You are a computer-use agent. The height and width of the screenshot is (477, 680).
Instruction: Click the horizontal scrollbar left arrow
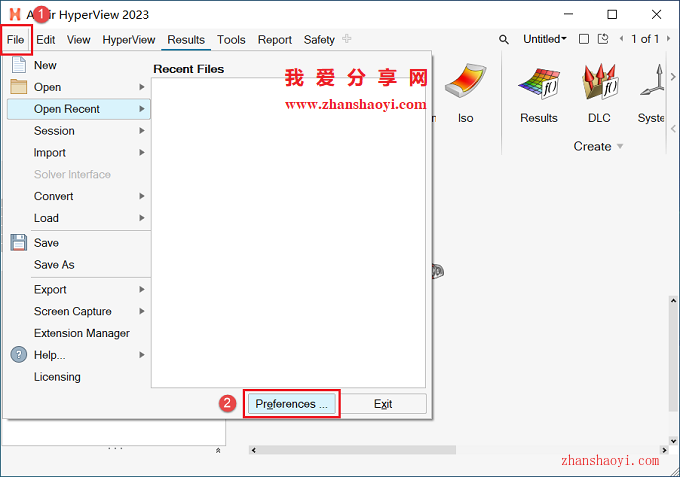pyautogui.click(x=254, y=450)
